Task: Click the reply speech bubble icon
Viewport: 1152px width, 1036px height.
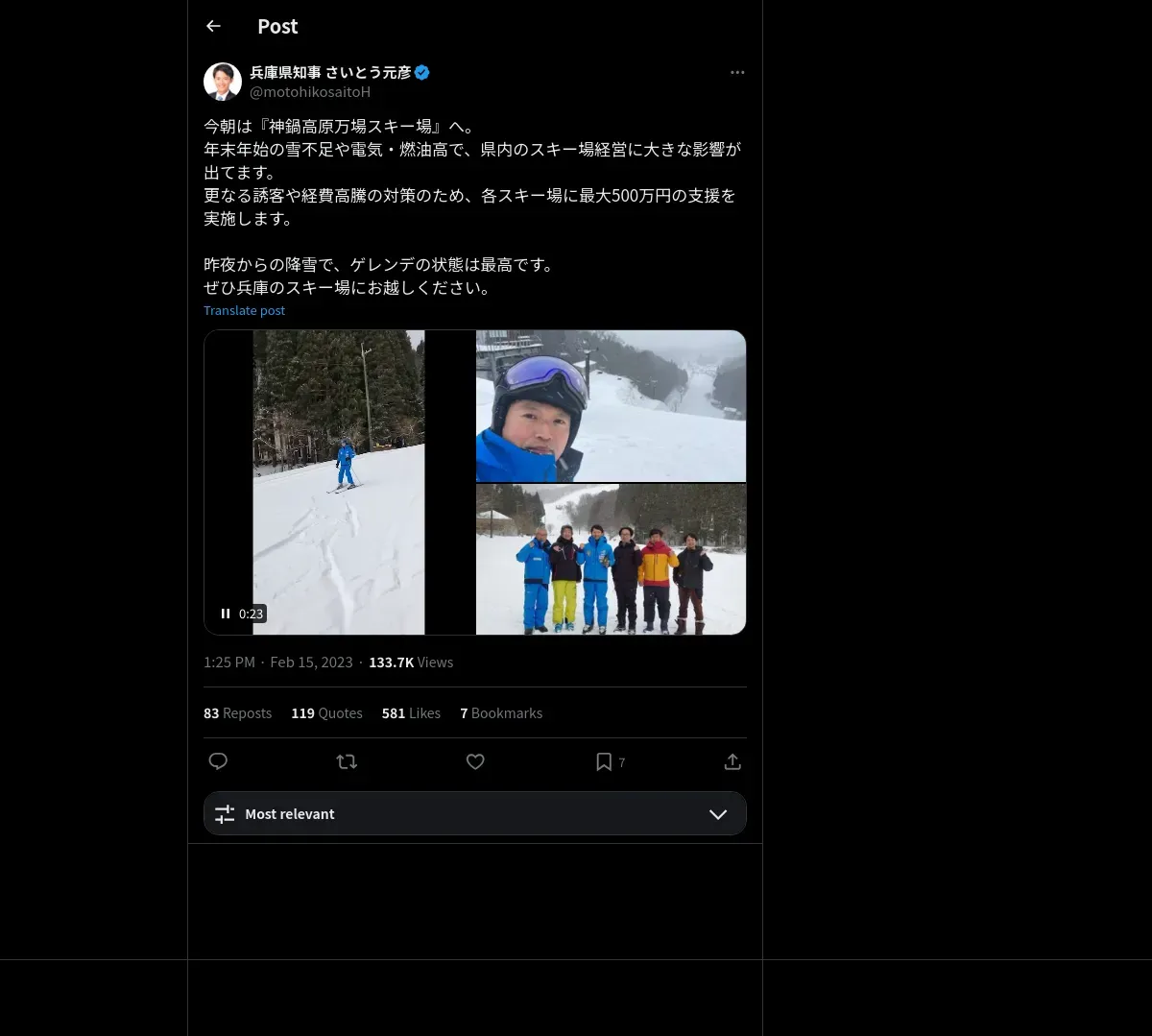Action: point(218,761)
